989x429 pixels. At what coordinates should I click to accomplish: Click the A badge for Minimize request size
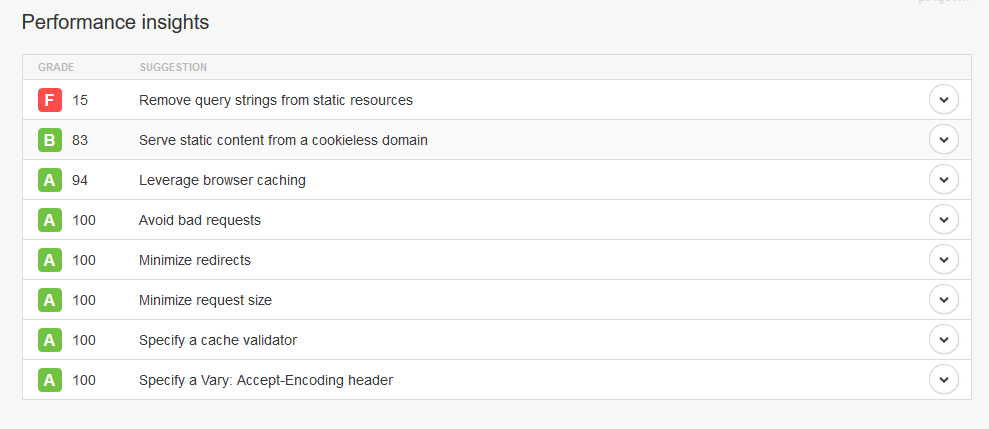[50, 300]
